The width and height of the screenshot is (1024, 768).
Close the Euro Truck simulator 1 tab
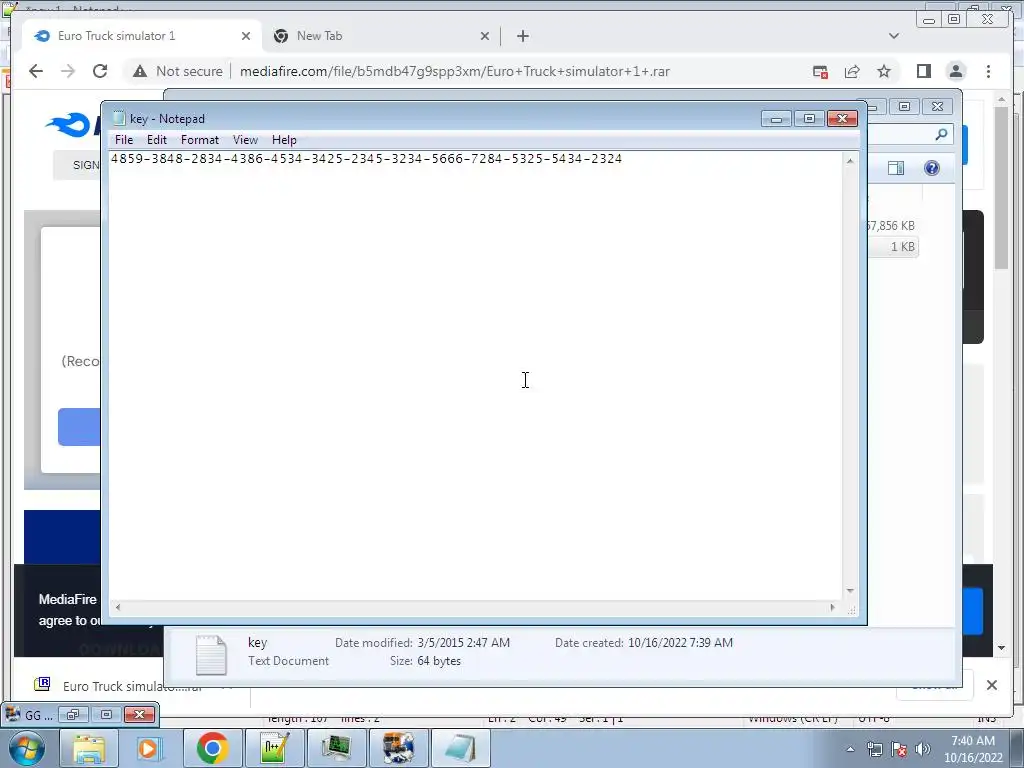246,36
